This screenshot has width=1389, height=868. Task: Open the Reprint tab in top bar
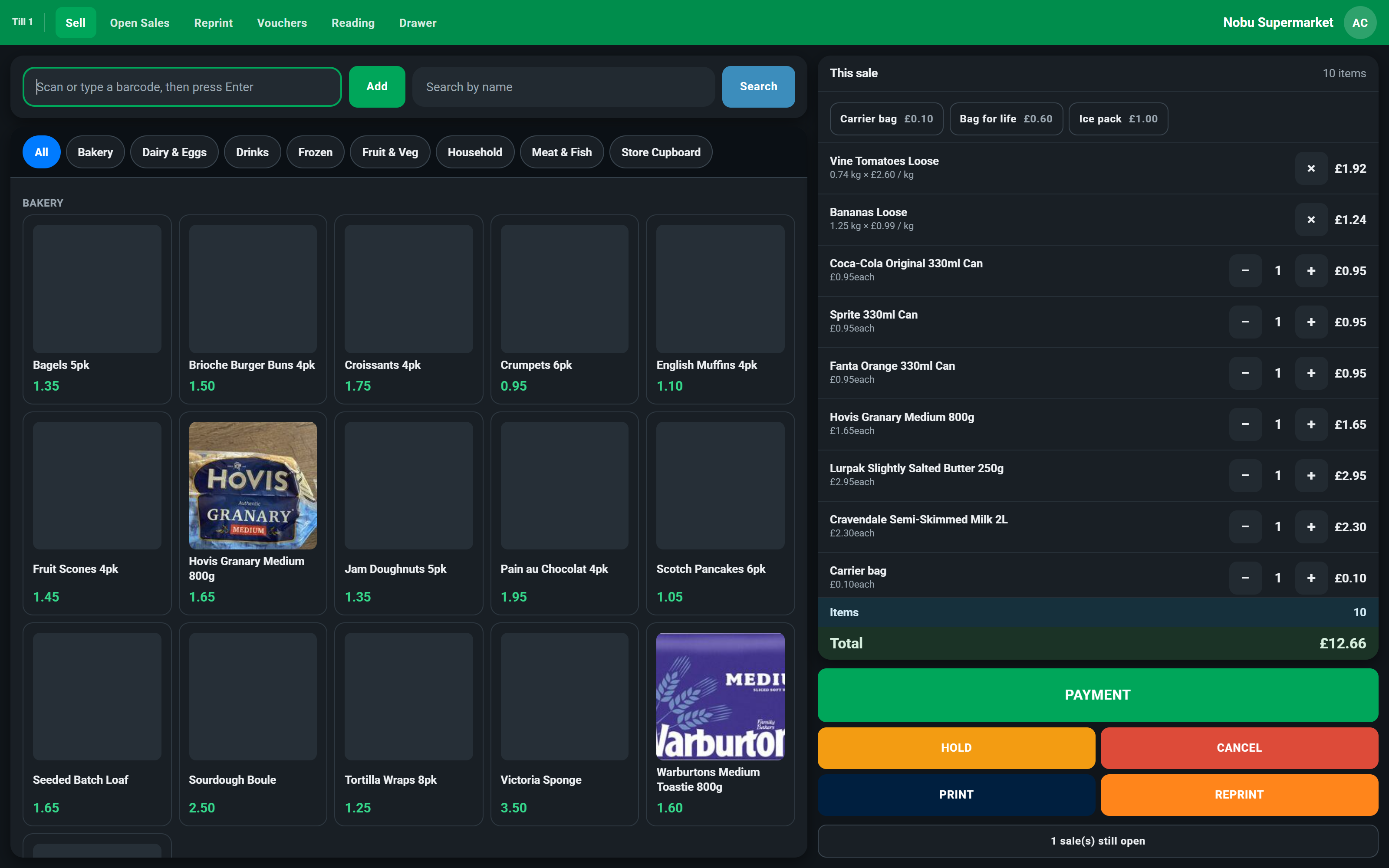tap(213, 23)
